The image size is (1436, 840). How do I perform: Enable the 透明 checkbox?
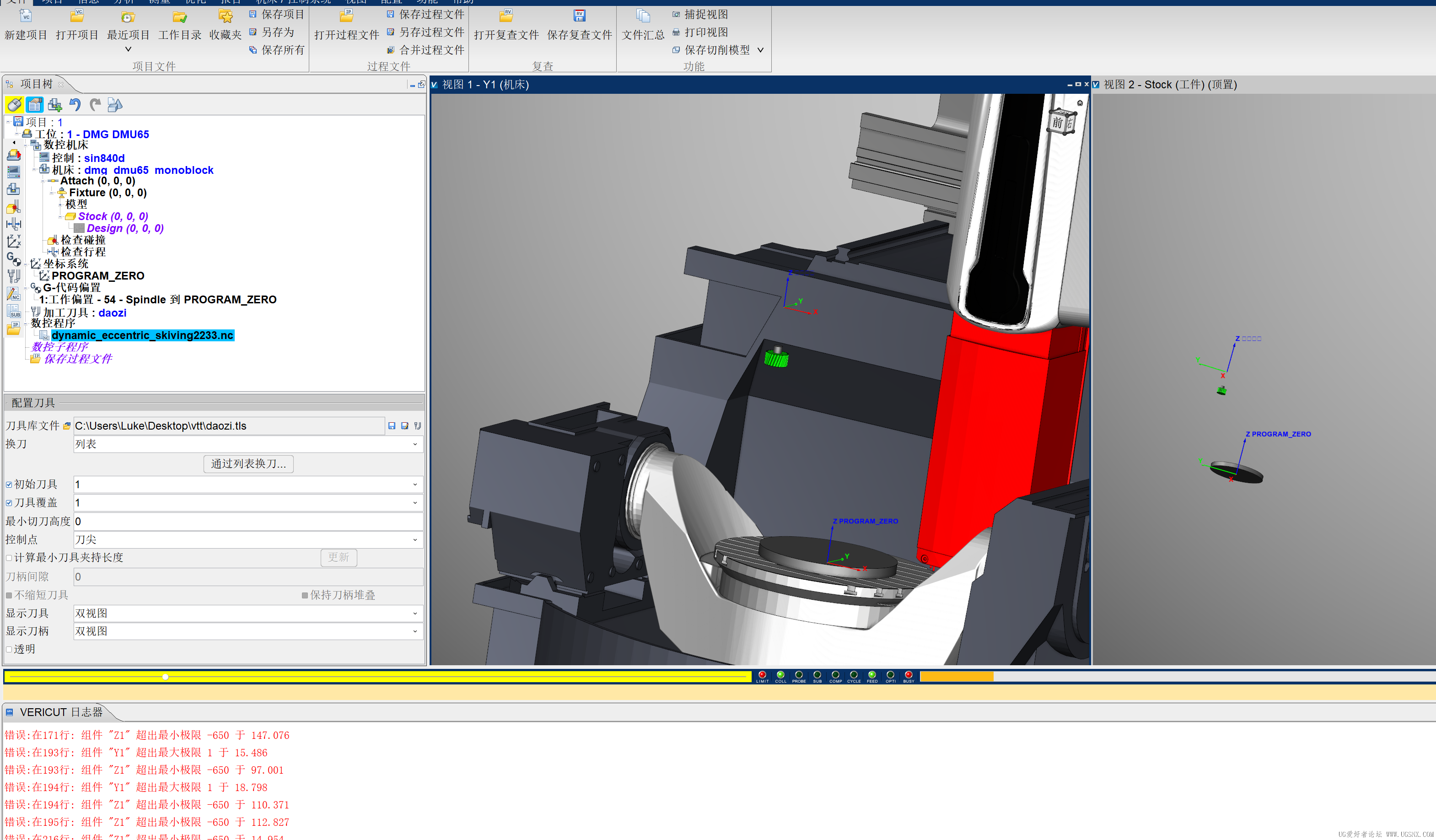tap(9, 649)
